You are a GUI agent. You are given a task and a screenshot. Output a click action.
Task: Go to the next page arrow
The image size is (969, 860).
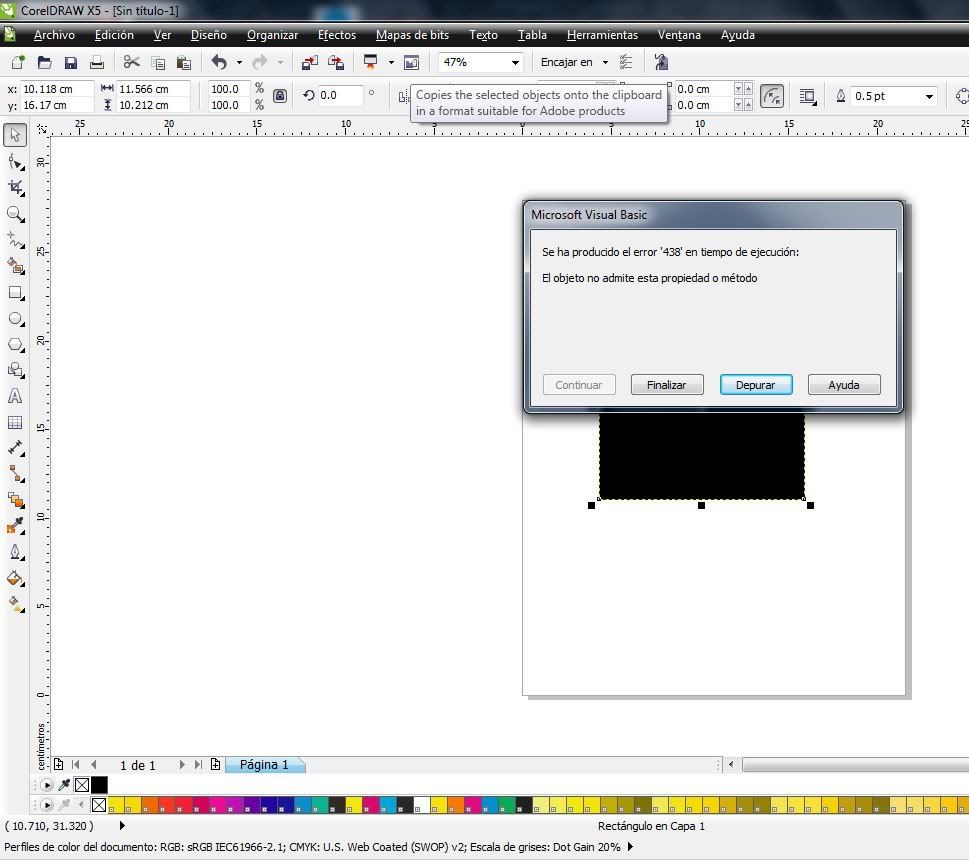coord(182,765)
